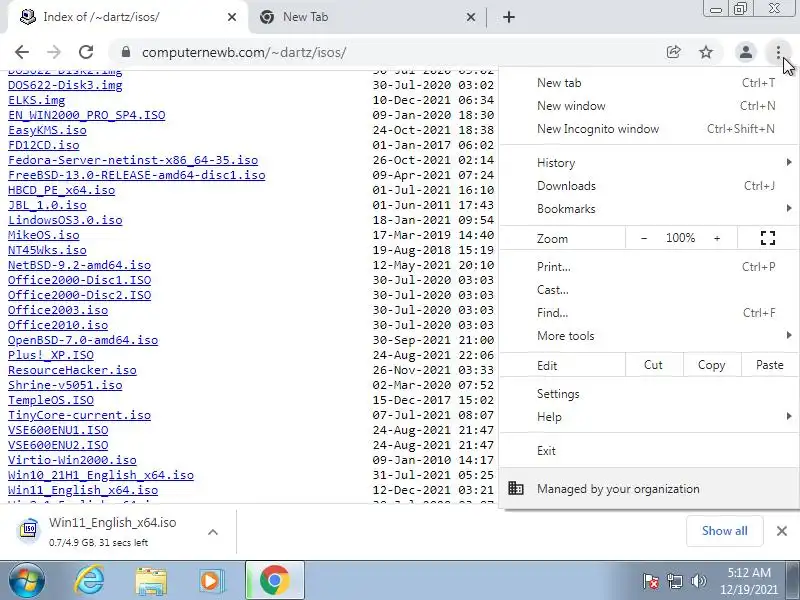The image size is (800, 600).
Task: Click the three-dot Chrome menu button
Action: (x=778, y=52)
